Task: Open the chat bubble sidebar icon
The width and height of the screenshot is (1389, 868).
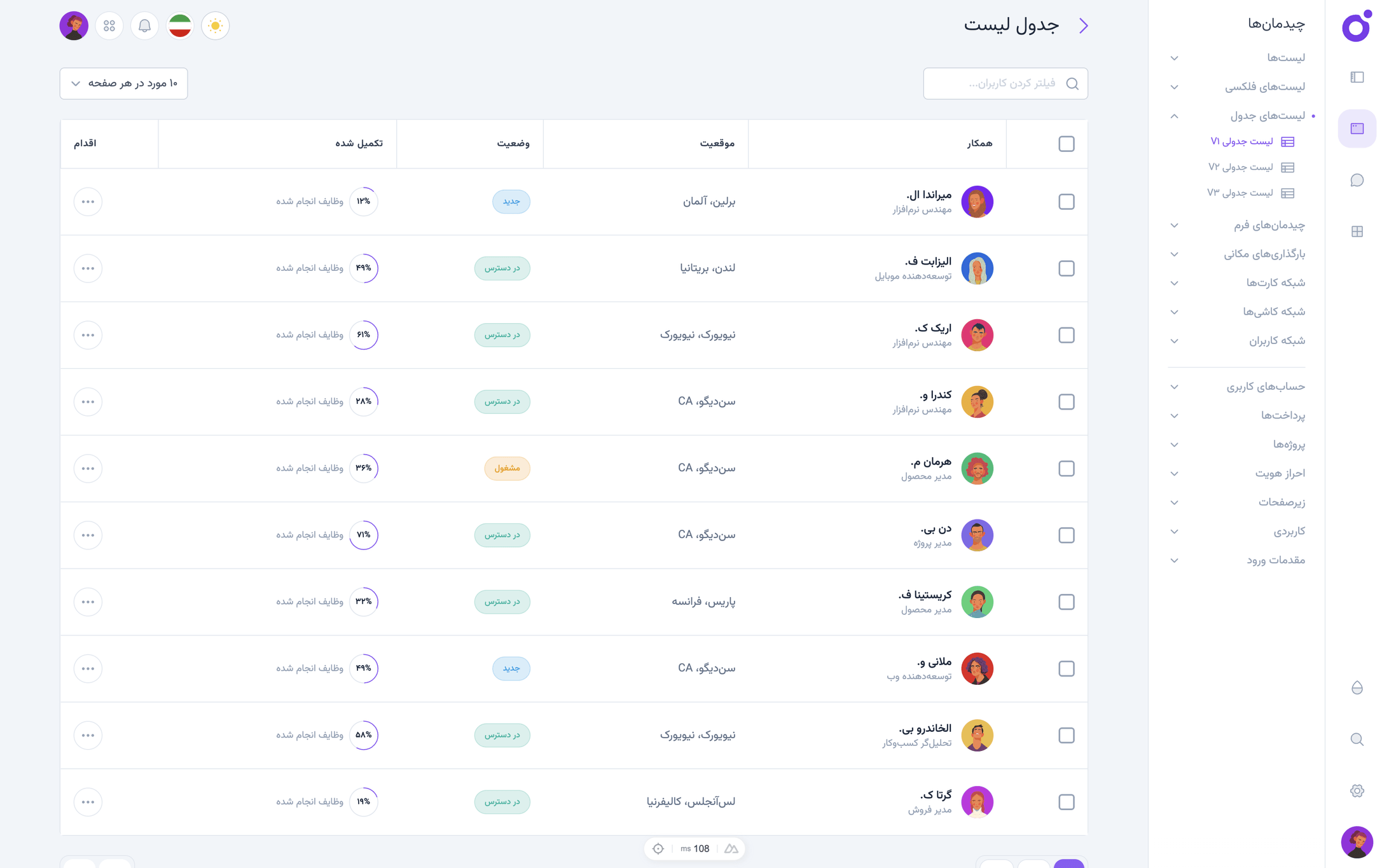Action: [x=1357, y=180]
